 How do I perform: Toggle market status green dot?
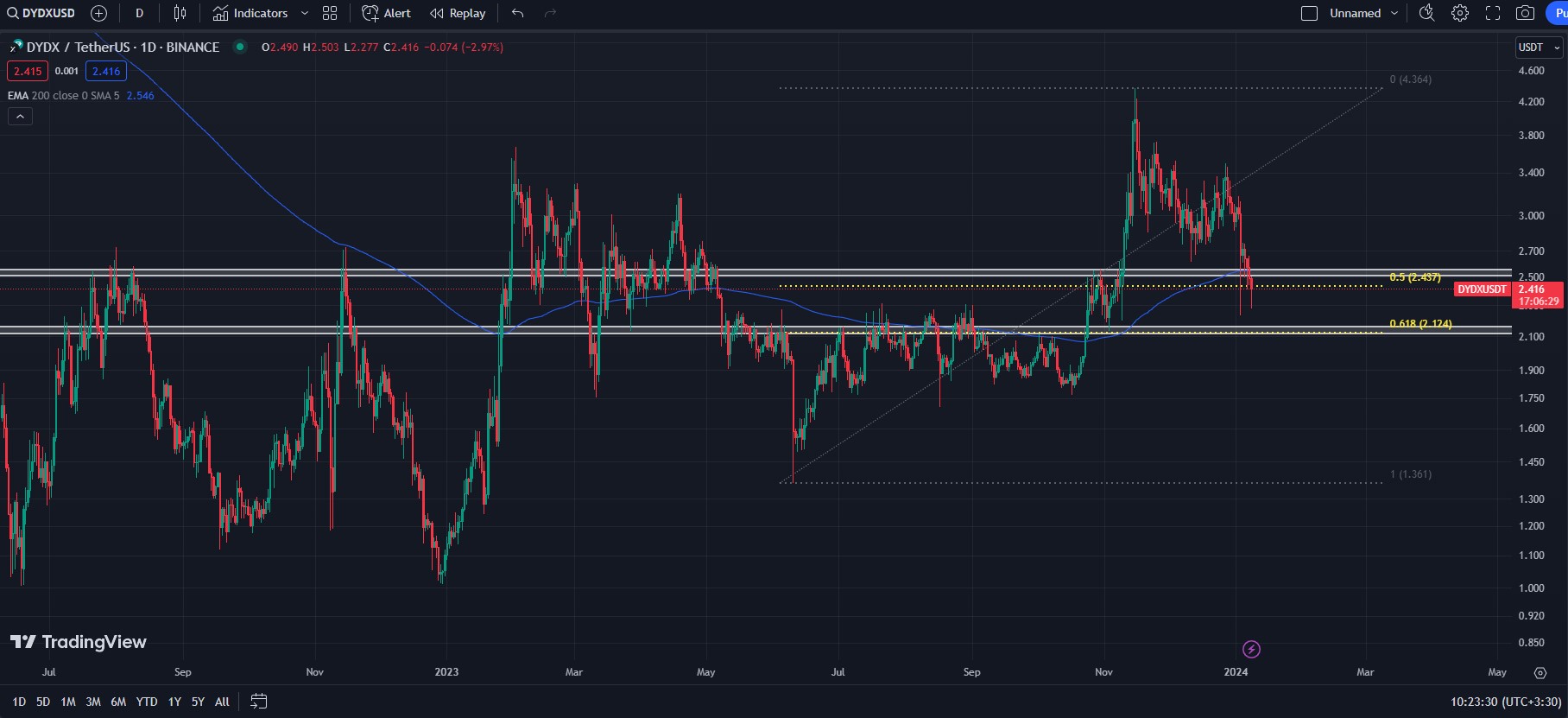coord(240,47)
